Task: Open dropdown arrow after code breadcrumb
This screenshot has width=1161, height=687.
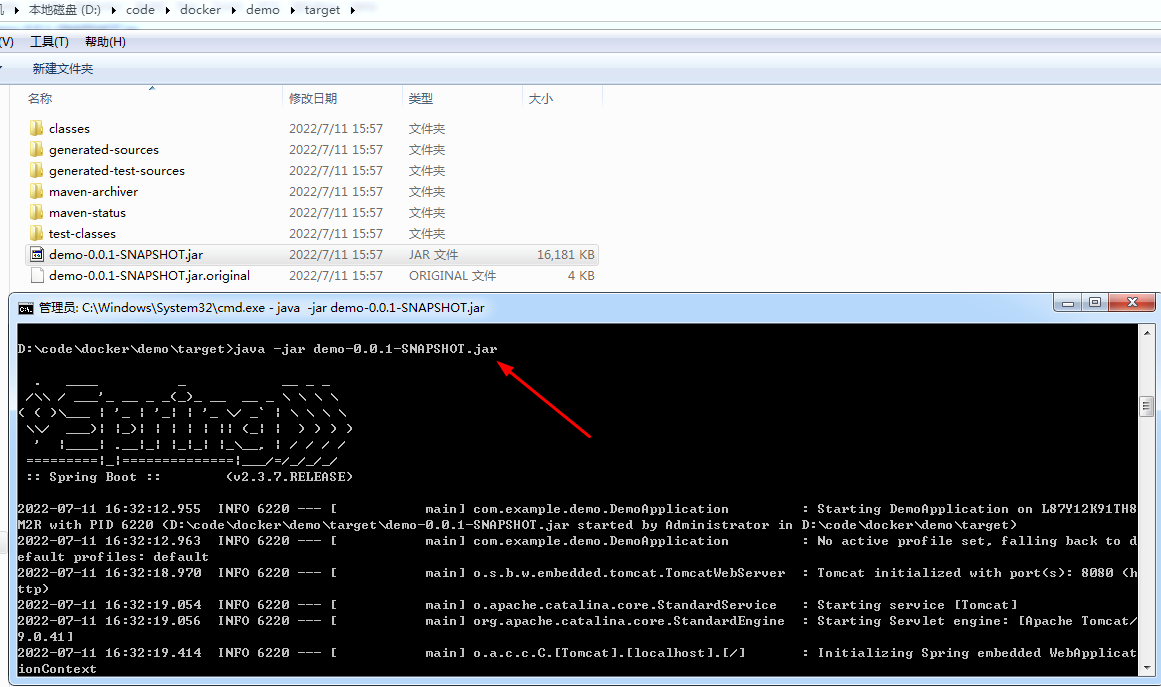Action: point(167,10)
